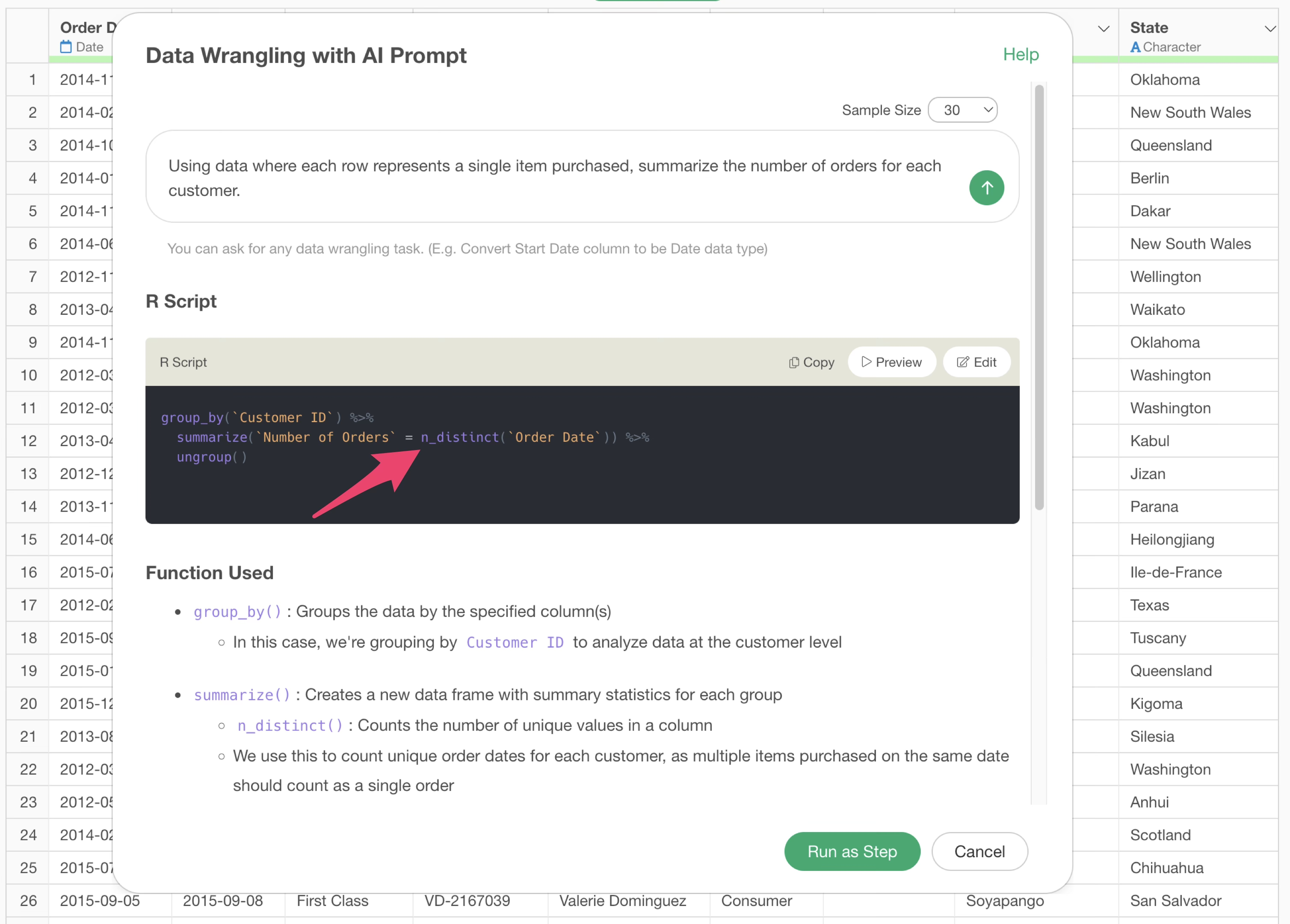Open column menu left of State
Viewport: 1290px width, 924px height.
[x=1104, y=29]
